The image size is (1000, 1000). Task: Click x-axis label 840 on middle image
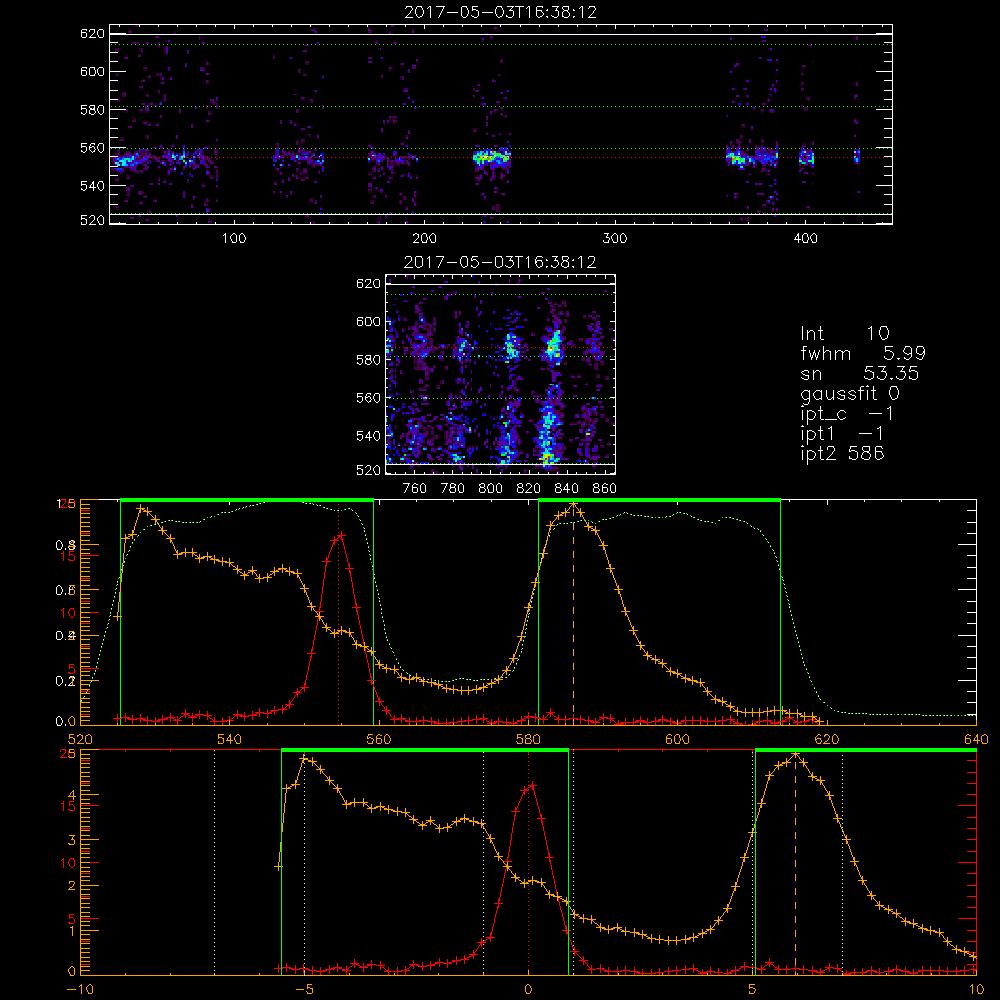tap(566, 489)
